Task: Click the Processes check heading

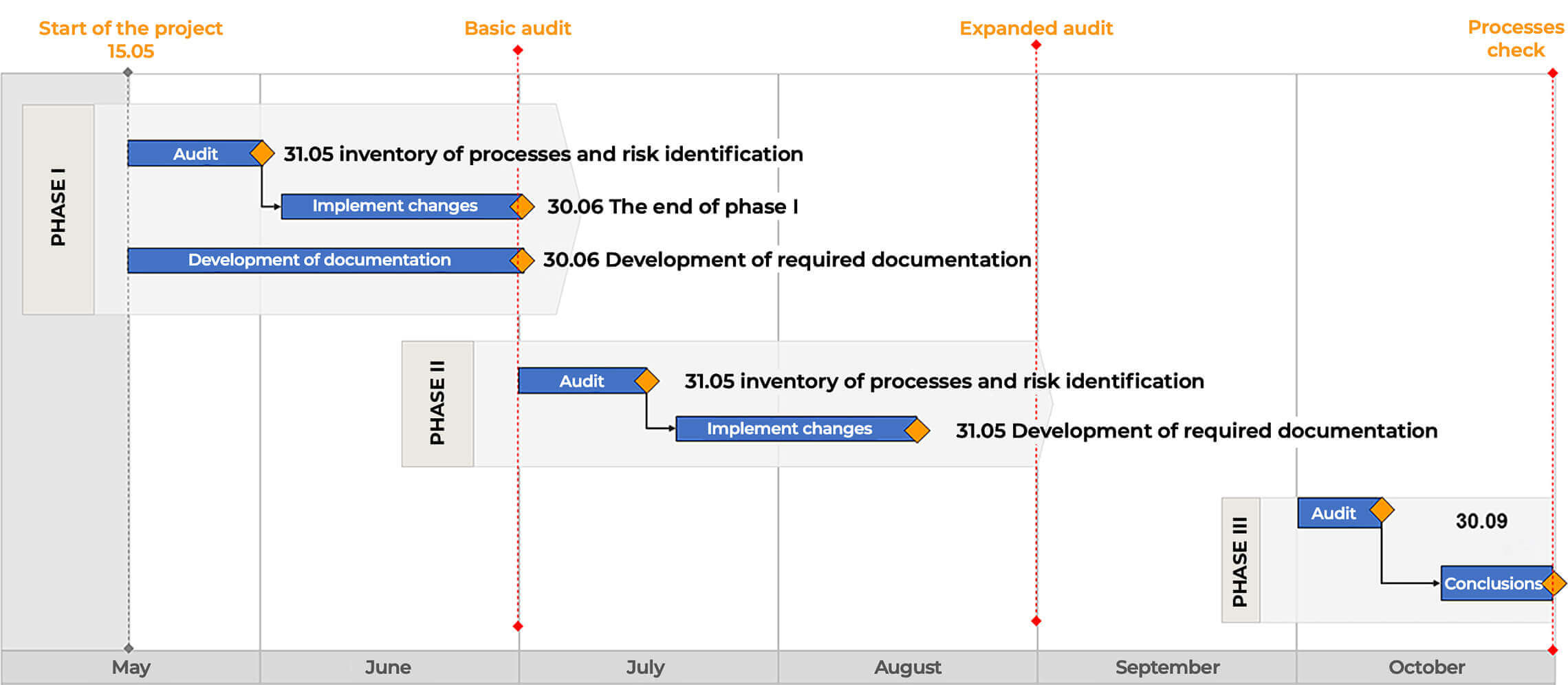Action: [1515, 39]
